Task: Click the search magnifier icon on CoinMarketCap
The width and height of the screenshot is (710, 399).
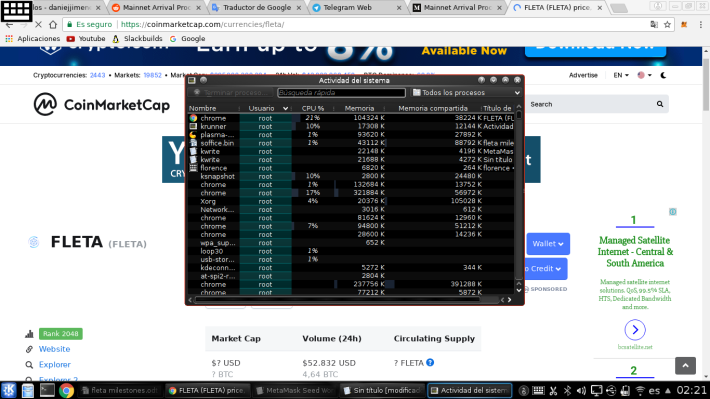Action: 660,104
